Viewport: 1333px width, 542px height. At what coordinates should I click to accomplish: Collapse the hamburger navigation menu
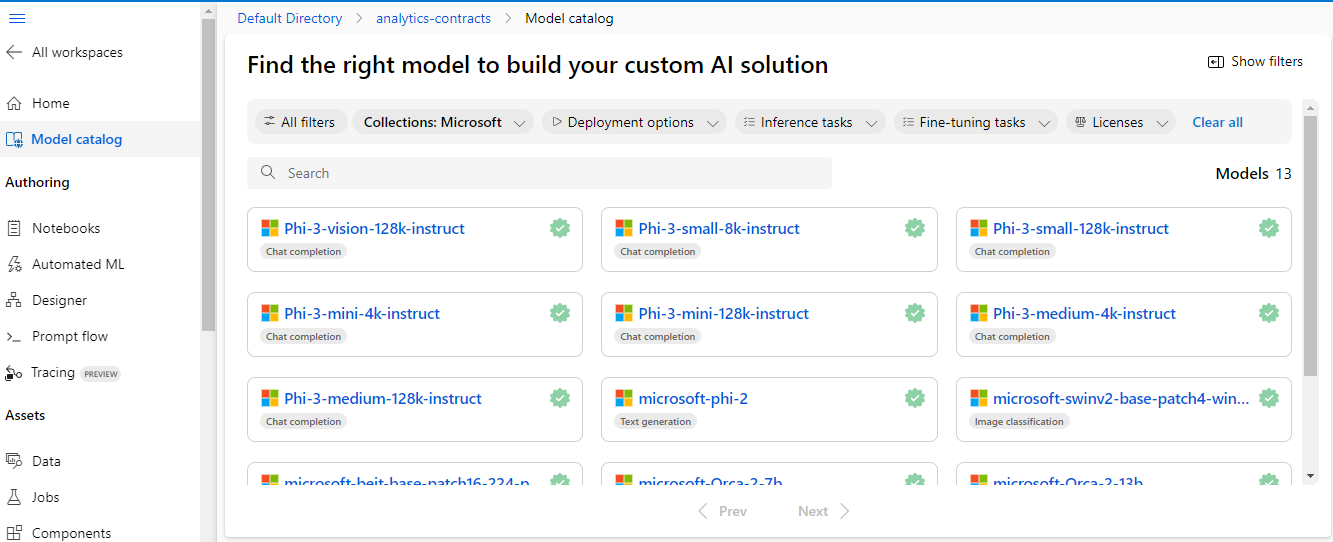click(x=17, y=18)
